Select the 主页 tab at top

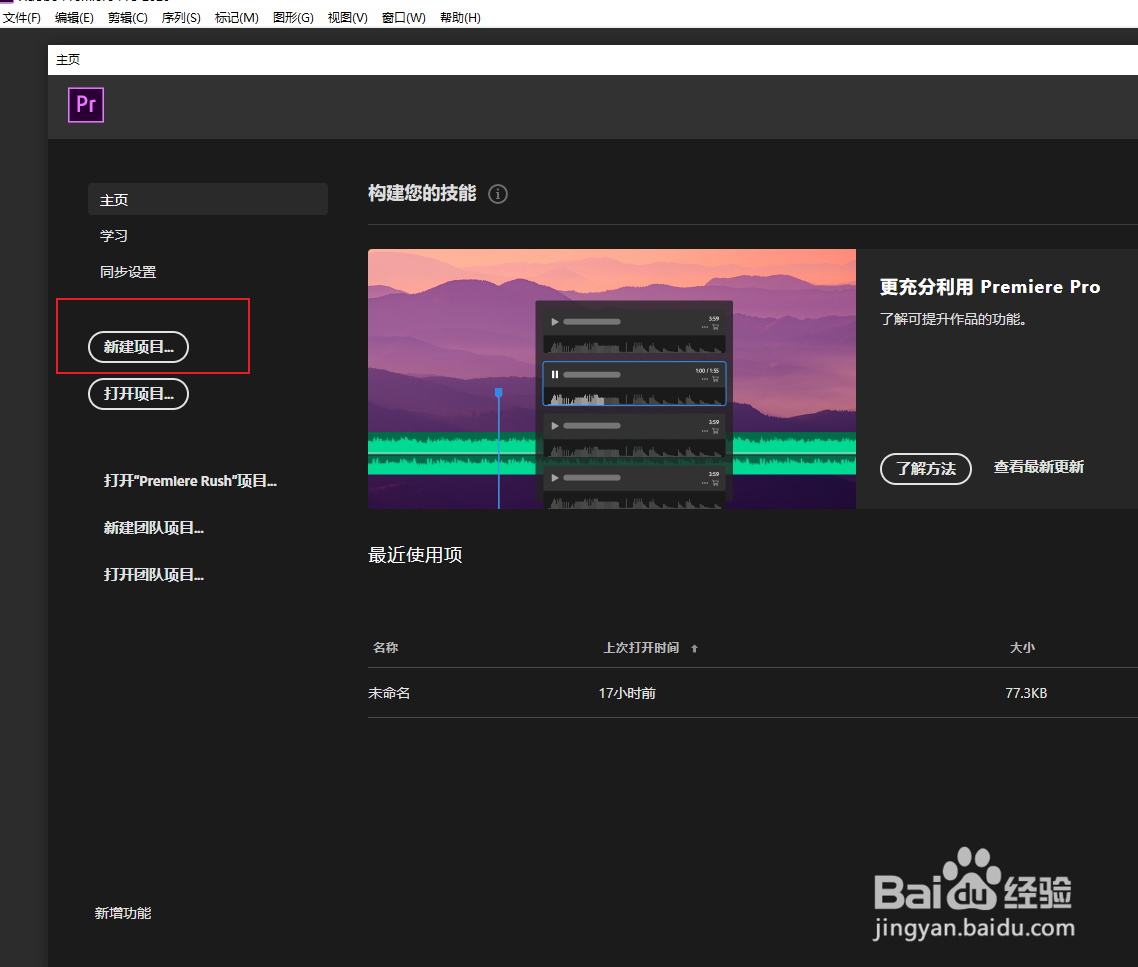[68, 60]
